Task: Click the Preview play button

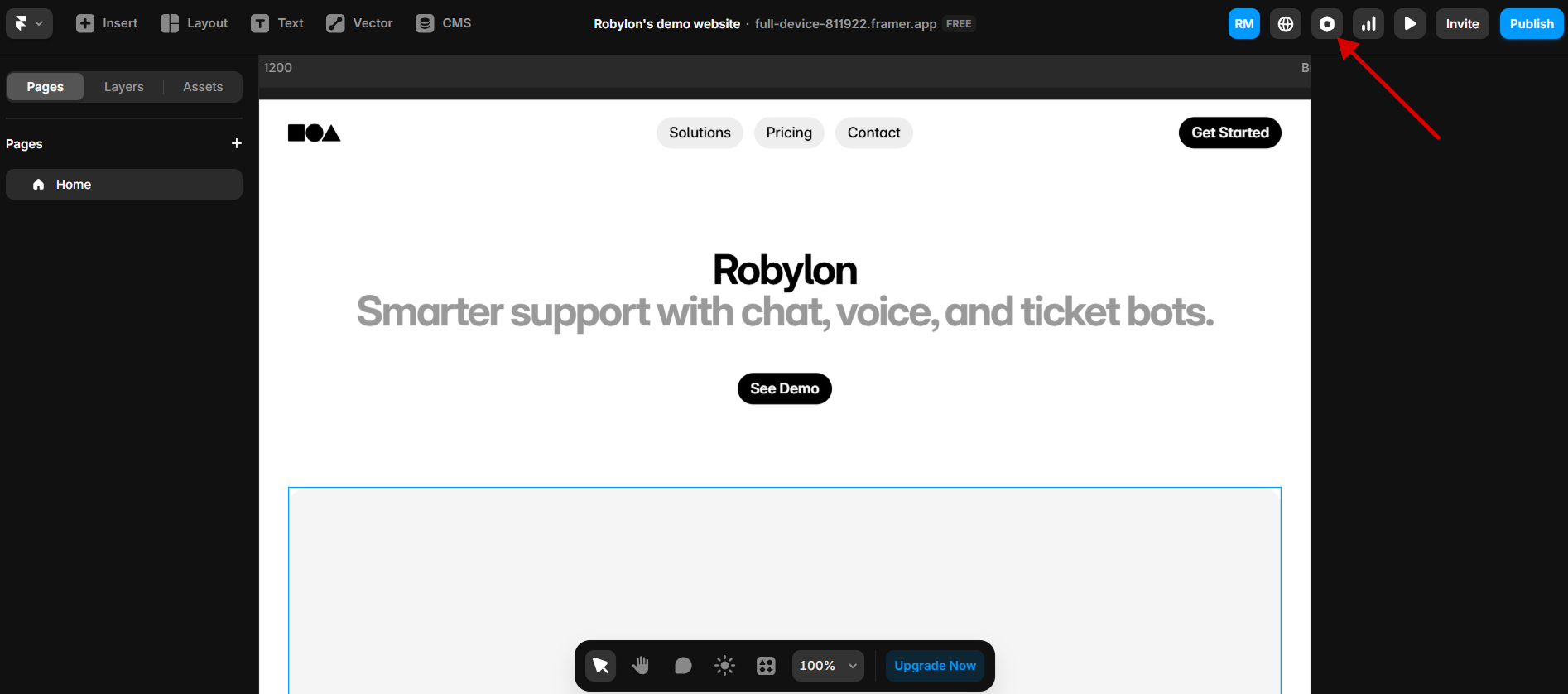Action: [x=1409, y=23]
